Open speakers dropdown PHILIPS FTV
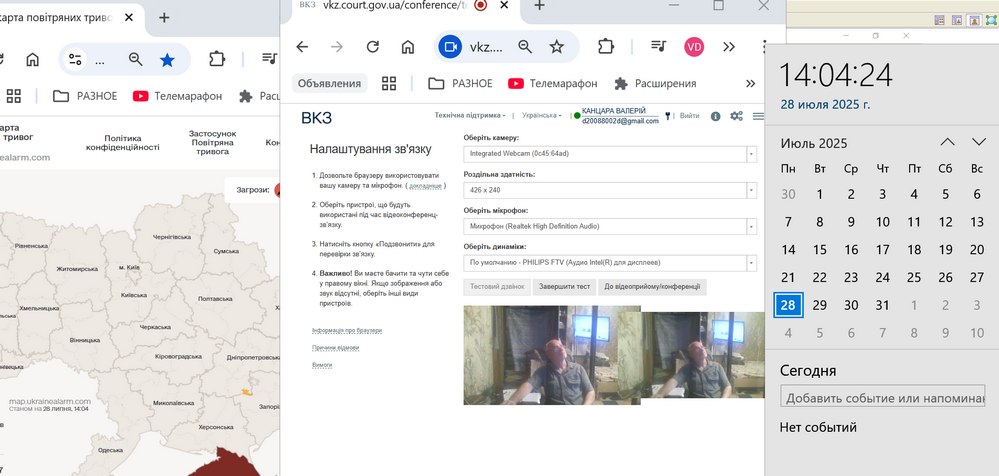This screenshot has height=476, width=999. (x=610, y=263)
